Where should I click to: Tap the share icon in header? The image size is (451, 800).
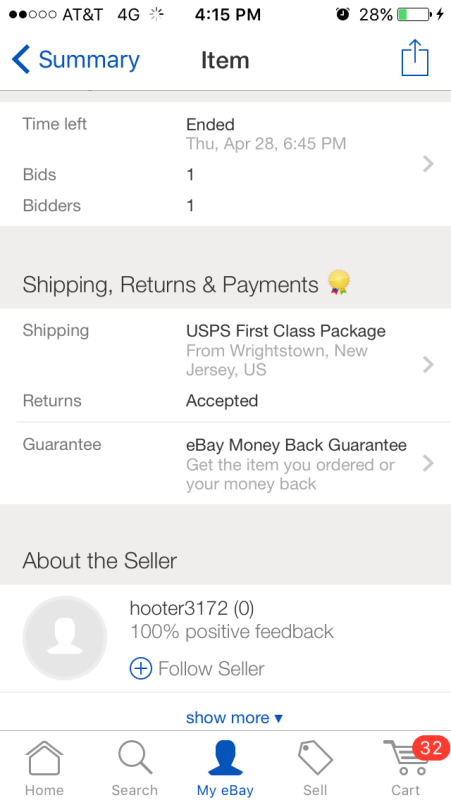415,58
